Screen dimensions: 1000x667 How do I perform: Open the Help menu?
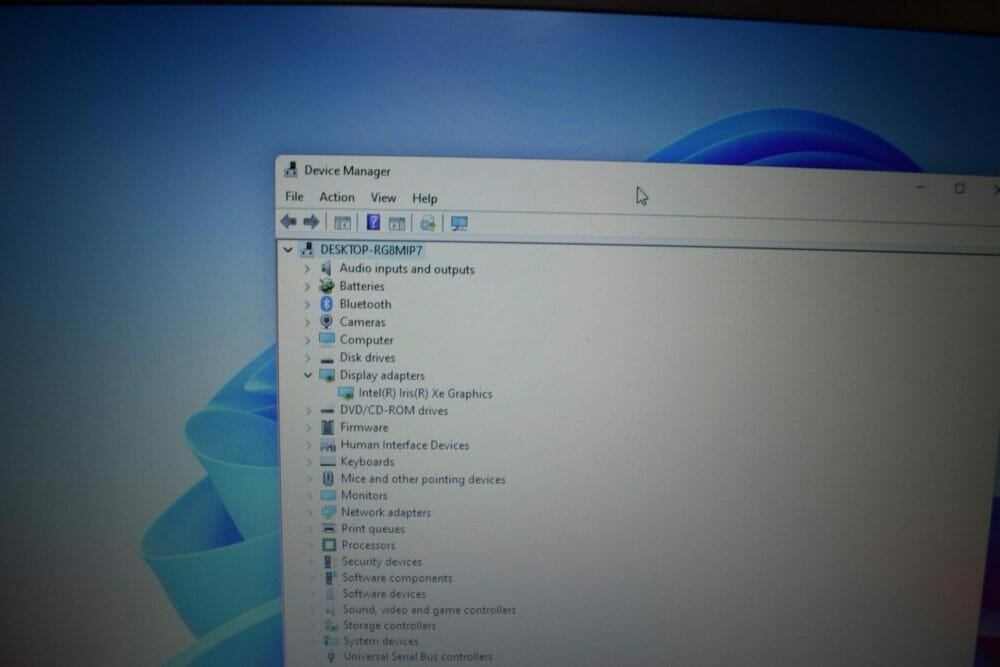pos(425,198)
